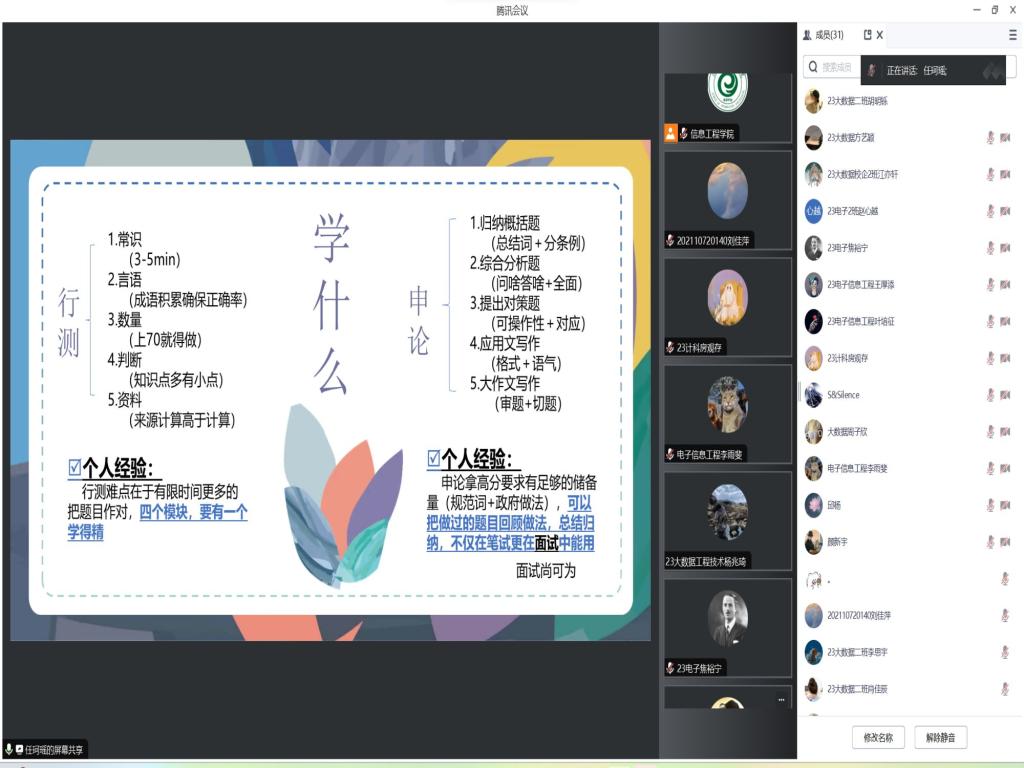Click microphone icon beside 23大数据二班李思宇
Image resolution: width=1024 pixels, height=768 pixels.
(1004, 652)
